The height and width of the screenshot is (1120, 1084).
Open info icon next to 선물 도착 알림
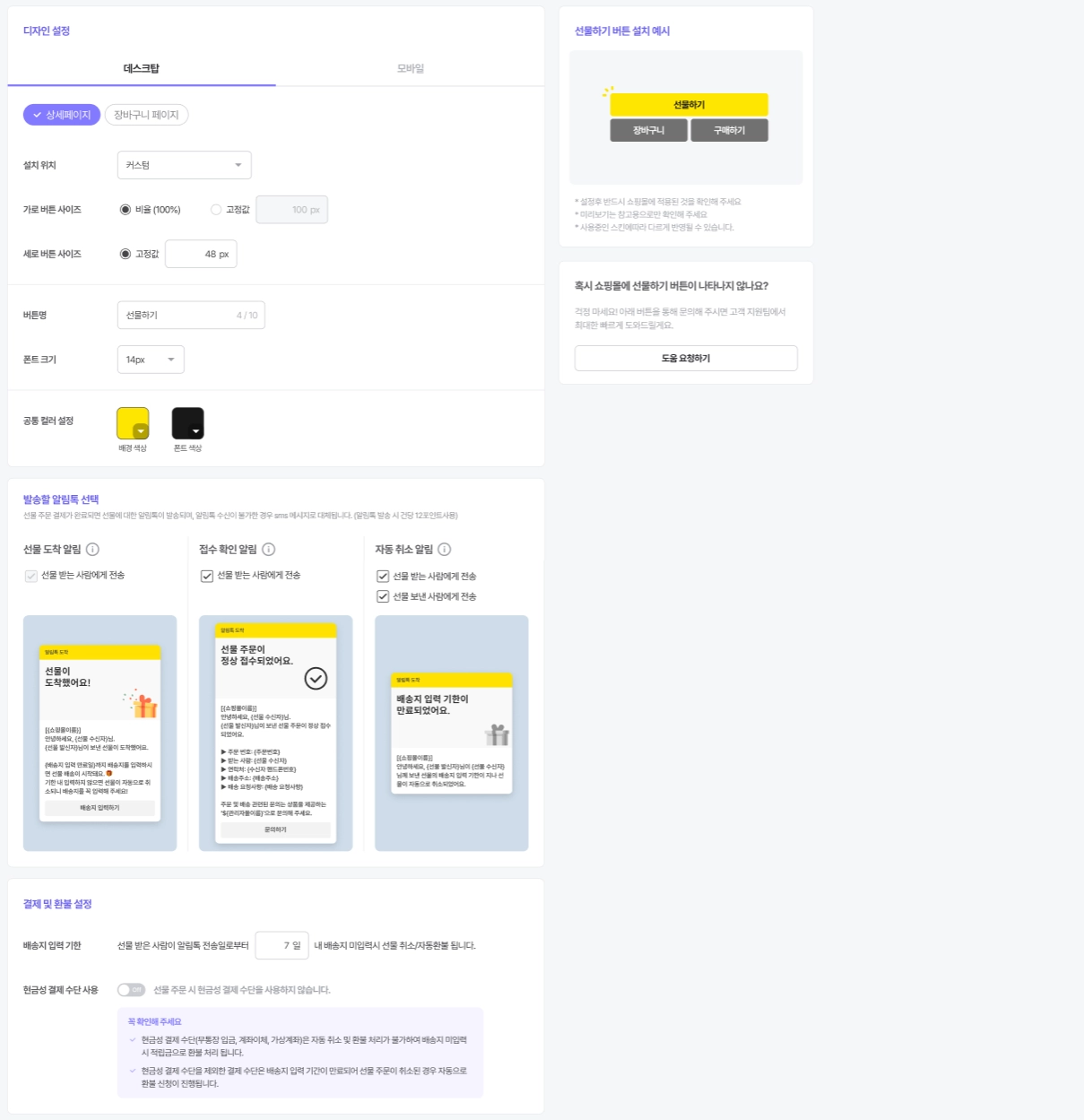click(x=92, y=550)
